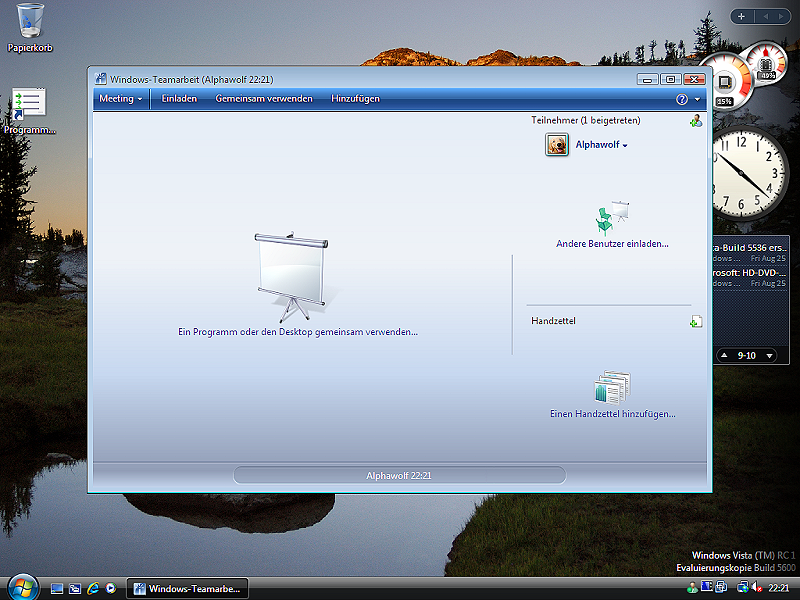Viewport: 800px width, 600px height.
Task: Click the Windows-Teamarbeit taskbar button
Action: (187, 589)
